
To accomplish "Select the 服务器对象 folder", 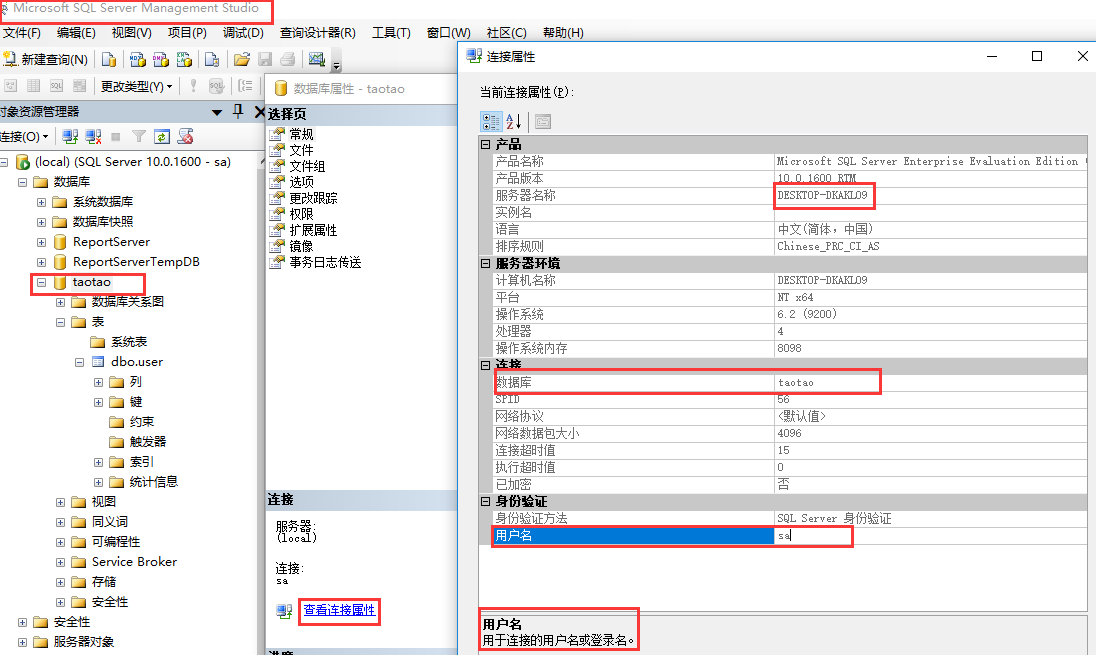I will tap(84, 642).
